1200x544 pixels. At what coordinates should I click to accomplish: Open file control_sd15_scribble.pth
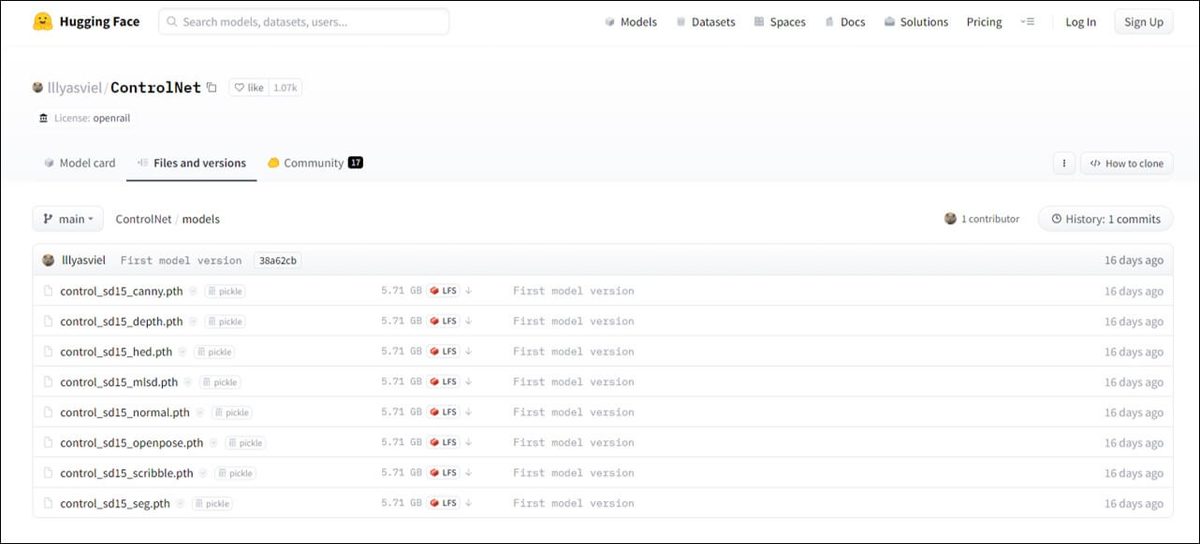[x=127, y=473]
